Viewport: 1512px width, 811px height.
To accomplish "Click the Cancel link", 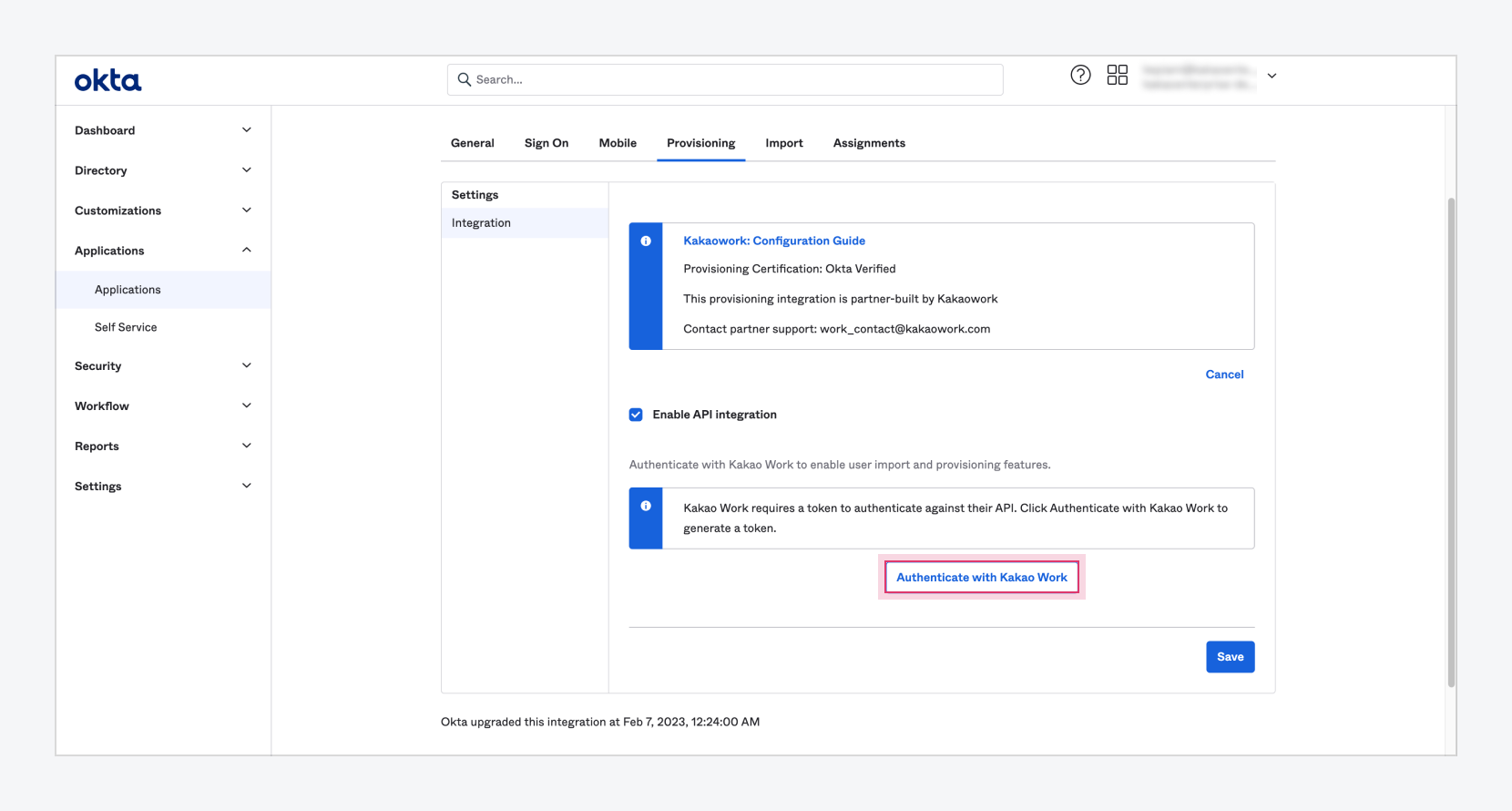I will 1224,375.
